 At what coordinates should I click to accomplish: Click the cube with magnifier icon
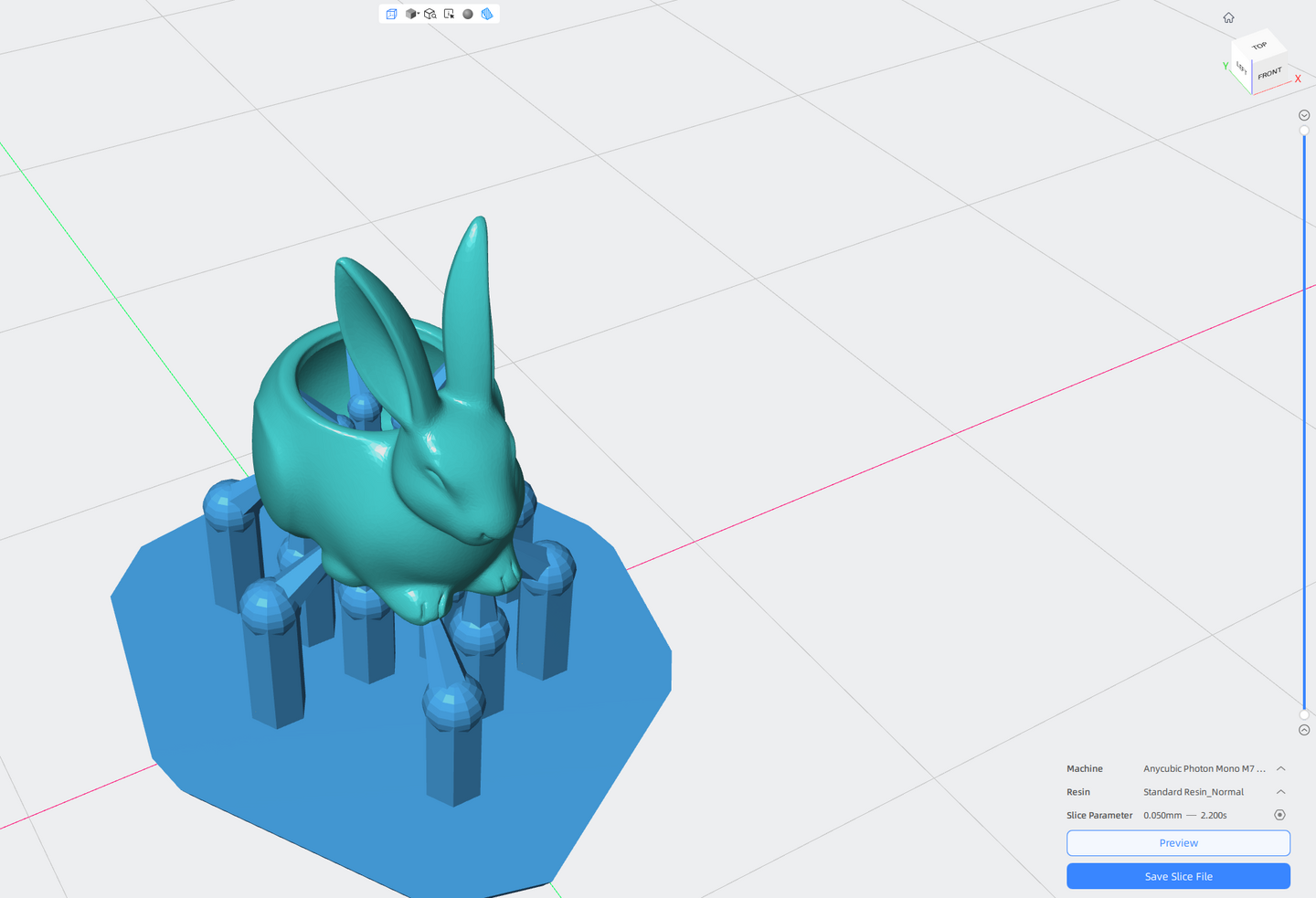(x=430, y=14)
